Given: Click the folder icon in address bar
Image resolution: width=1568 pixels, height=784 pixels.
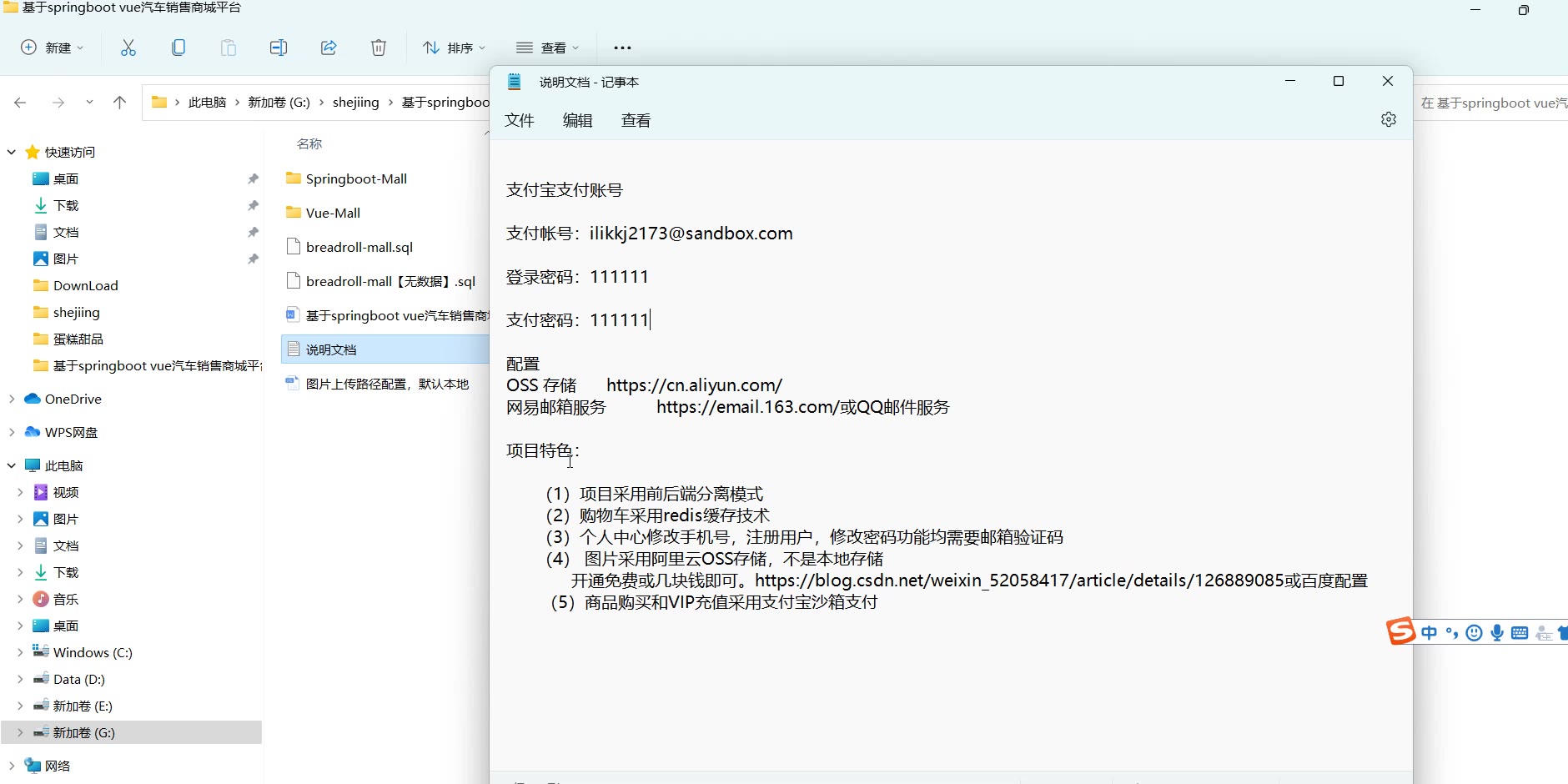Looking at the screenshot, I should click(159, 103).
